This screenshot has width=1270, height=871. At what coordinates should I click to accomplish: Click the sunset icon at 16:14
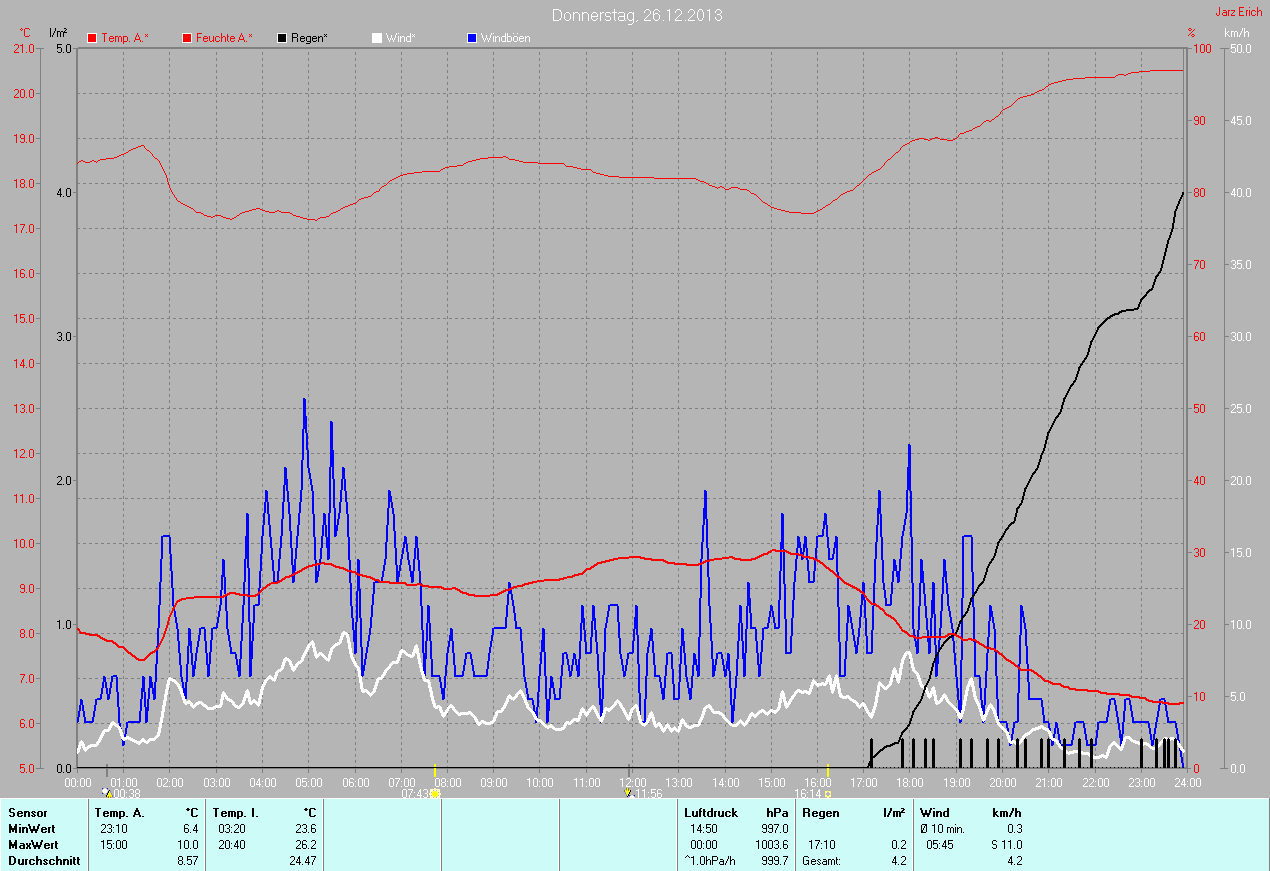pos(828,793)
